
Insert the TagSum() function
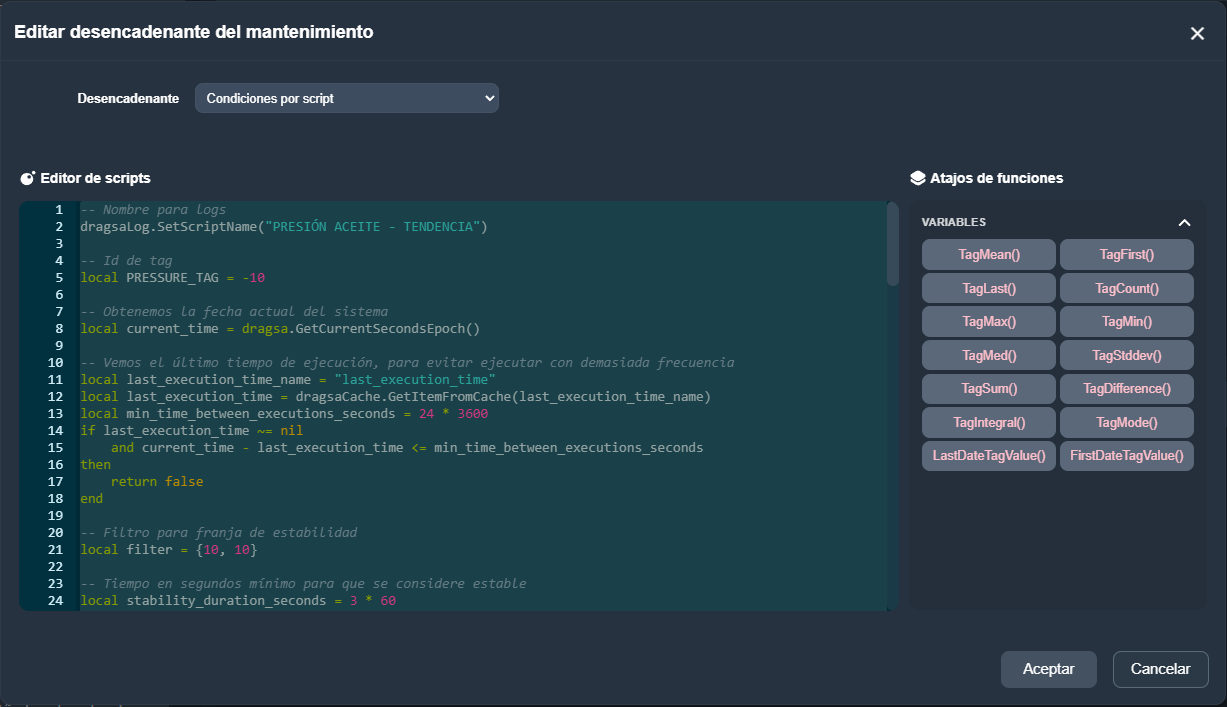(988, 388)
